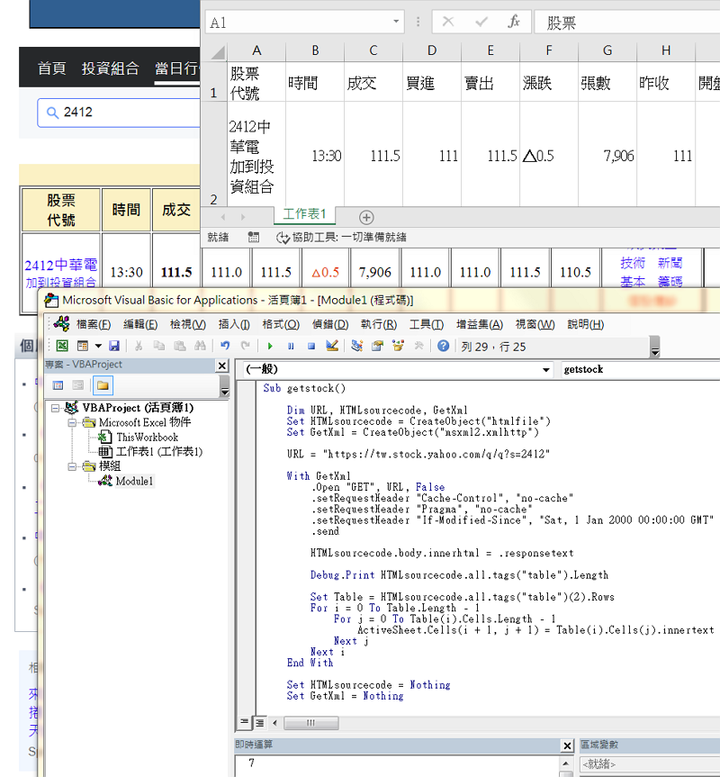Image resolution: width=720 pixels, height=777 pixels.
Task: Open the (一般) object dropdown
Action: (x=546, y=370)
